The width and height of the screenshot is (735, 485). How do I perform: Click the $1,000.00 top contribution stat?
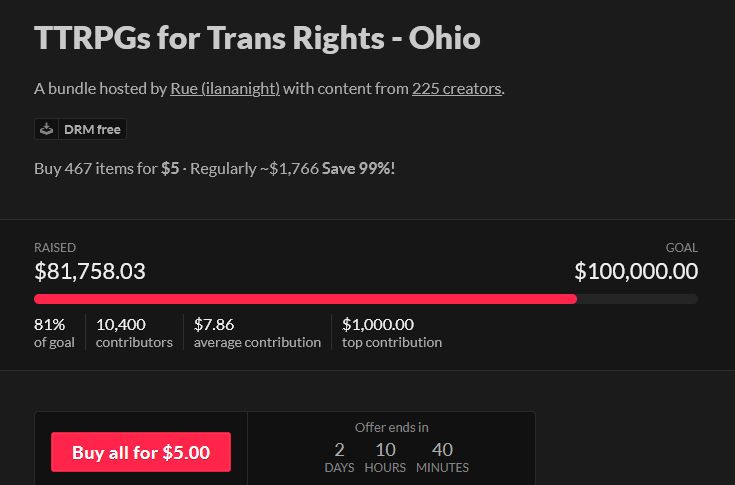coord(392,333)
